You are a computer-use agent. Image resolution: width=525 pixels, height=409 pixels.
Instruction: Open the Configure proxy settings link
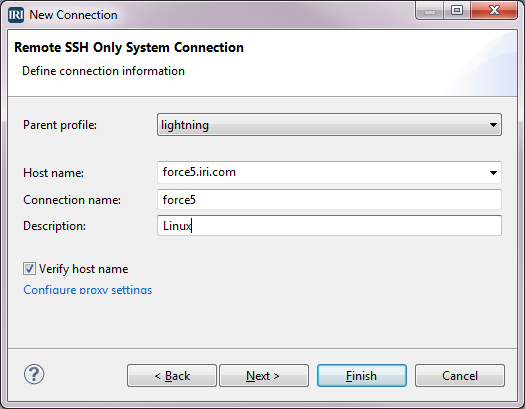[88, 290]
